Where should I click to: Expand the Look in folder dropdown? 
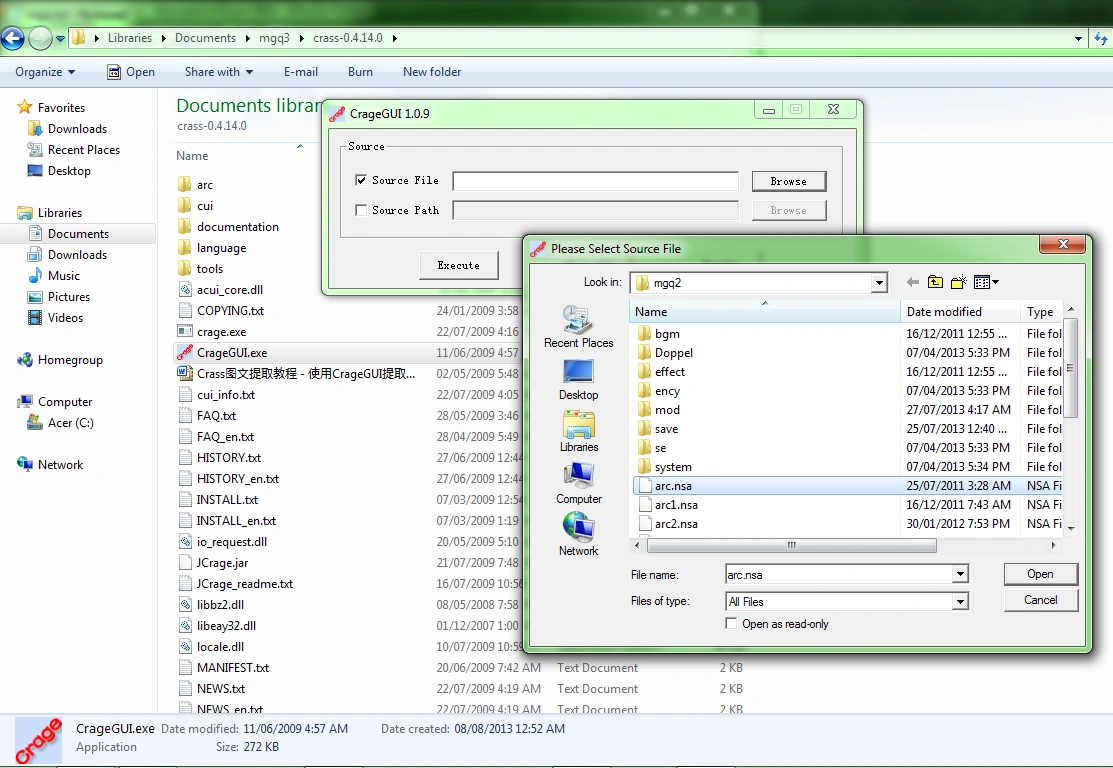point(879,282)
